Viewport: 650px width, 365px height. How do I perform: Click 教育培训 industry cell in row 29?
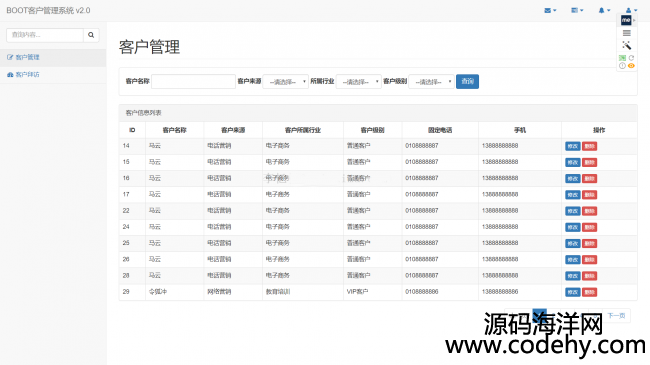pos(278,292)
